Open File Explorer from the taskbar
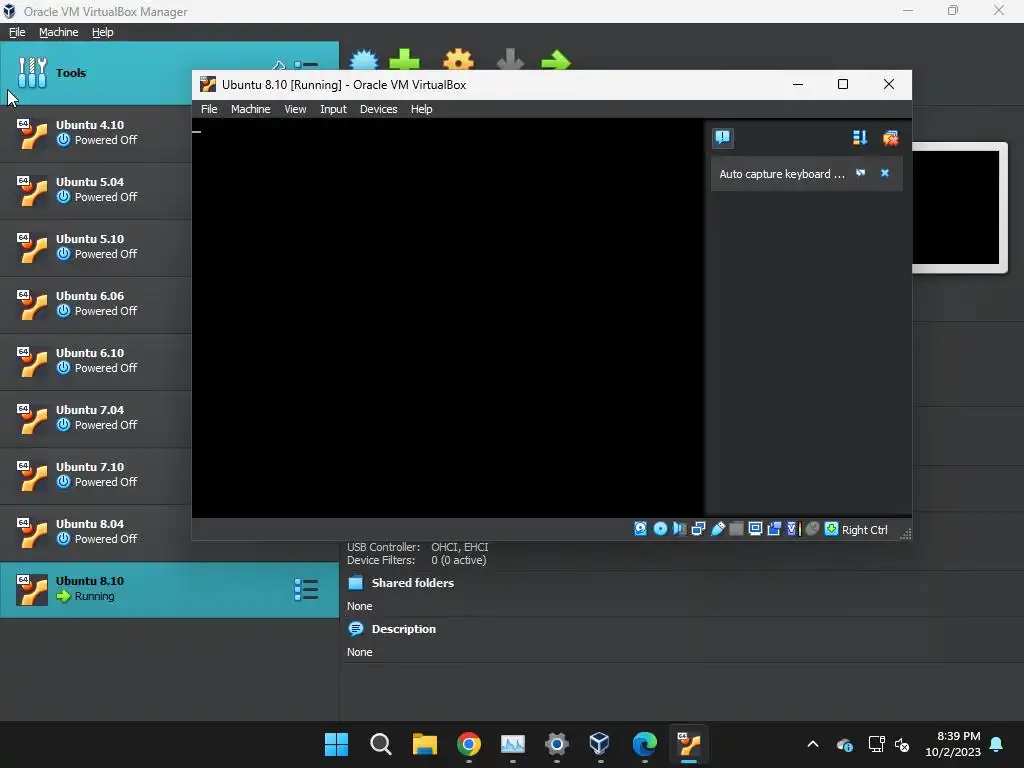Image resolution: width=1024 pixels, height=768 pixels. click(x=424, y=744)
